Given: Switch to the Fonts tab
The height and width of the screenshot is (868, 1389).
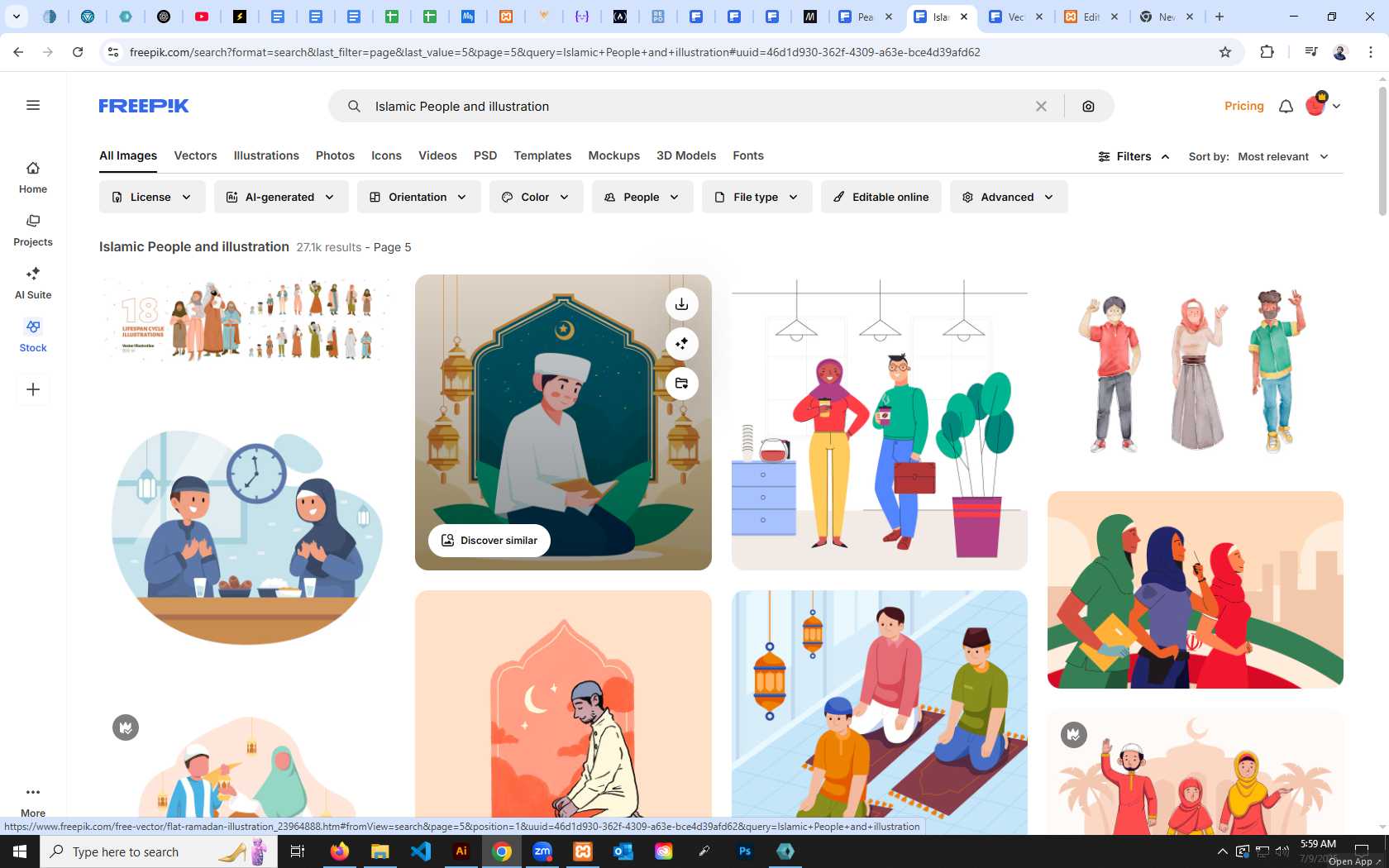Looking at the screenshot, I should click(x=748, y=155).
